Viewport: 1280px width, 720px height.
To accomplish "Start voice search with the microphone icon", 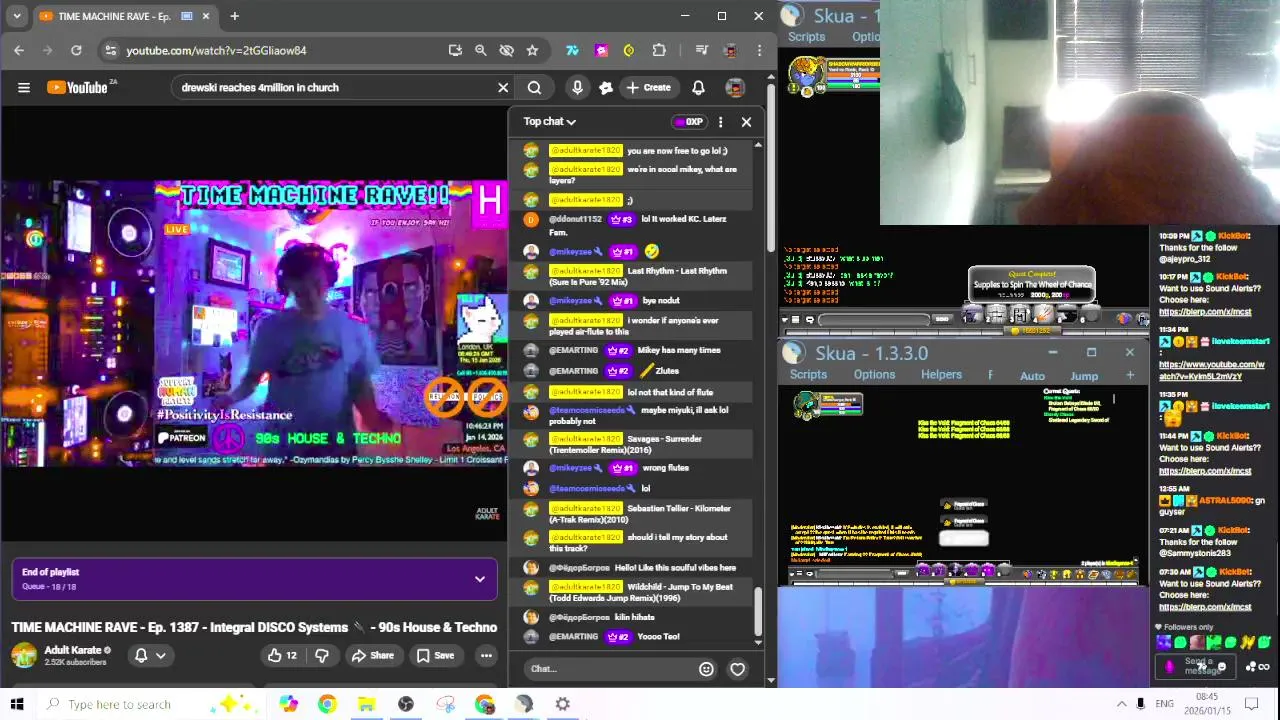I will click(x=577, y=88).
